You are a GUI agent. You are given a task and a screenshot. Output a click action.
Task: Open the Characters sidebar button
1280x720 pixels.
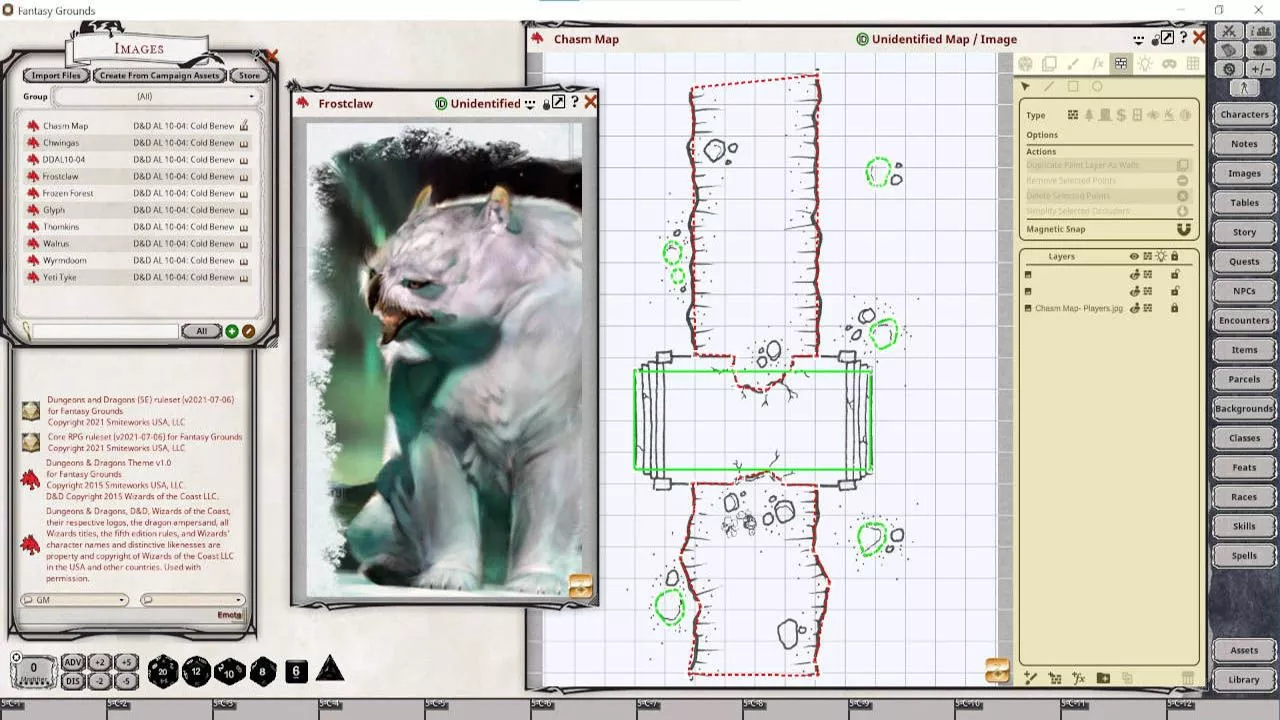(1244, 115)
